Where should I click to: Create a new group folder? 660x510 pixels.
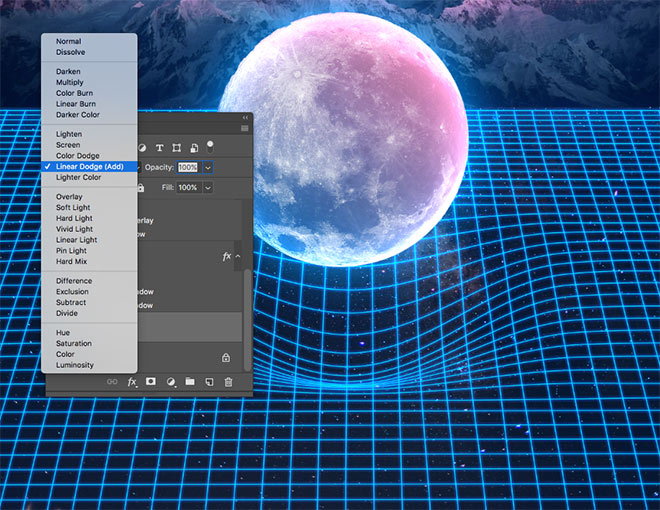190,381
